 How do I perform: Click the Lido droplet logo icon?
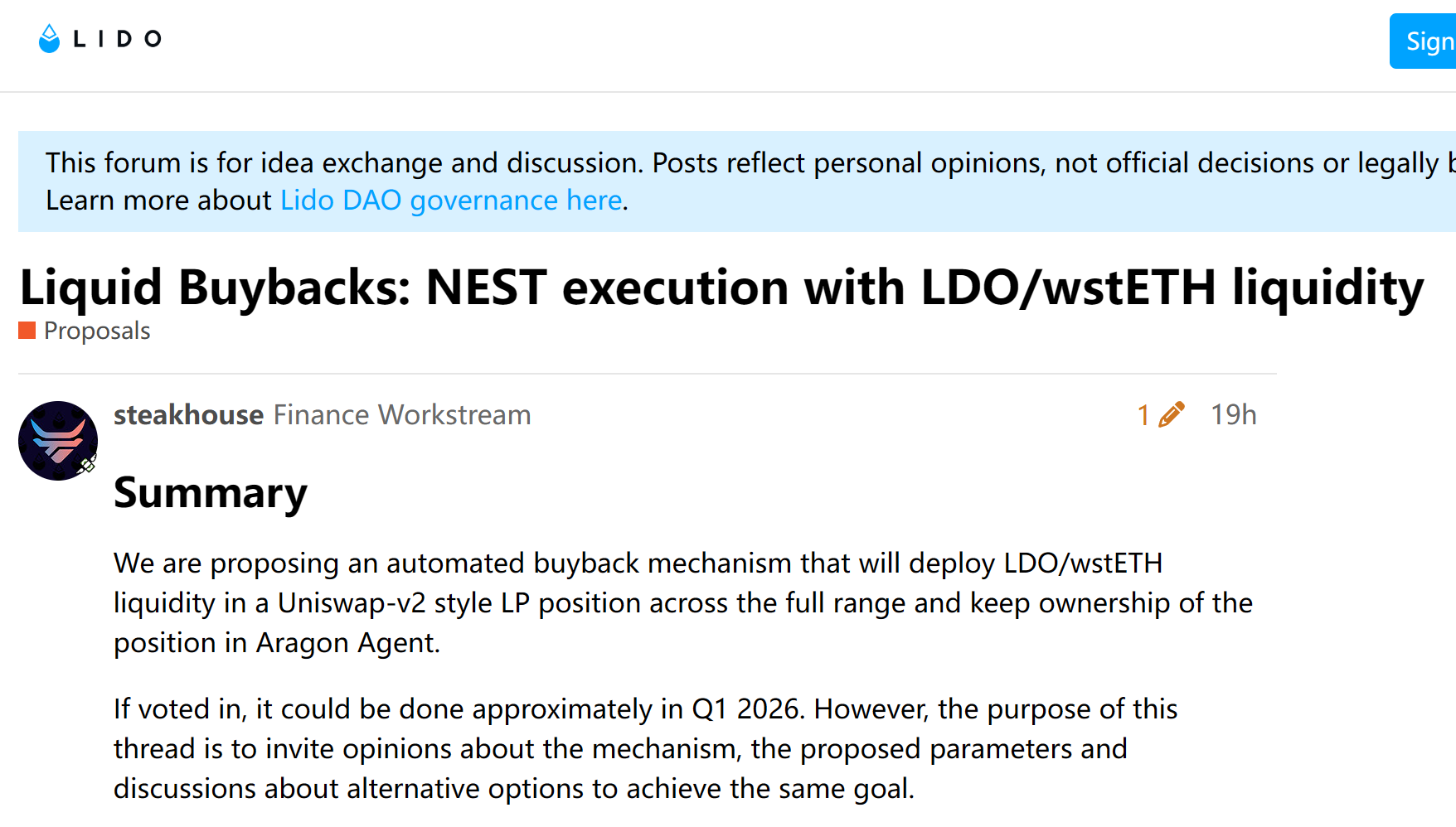[50, 38]
